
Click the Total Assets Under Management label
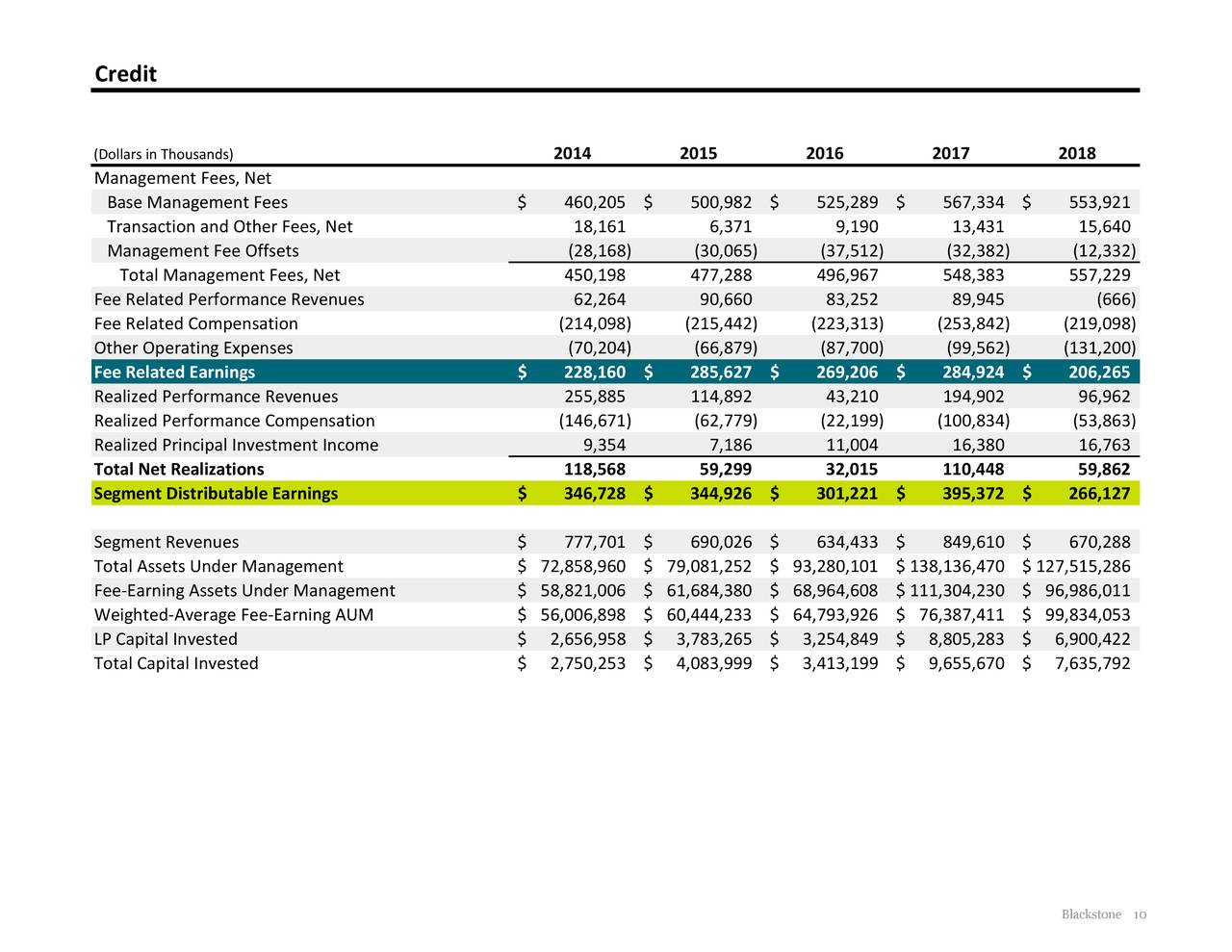(218, 566)
